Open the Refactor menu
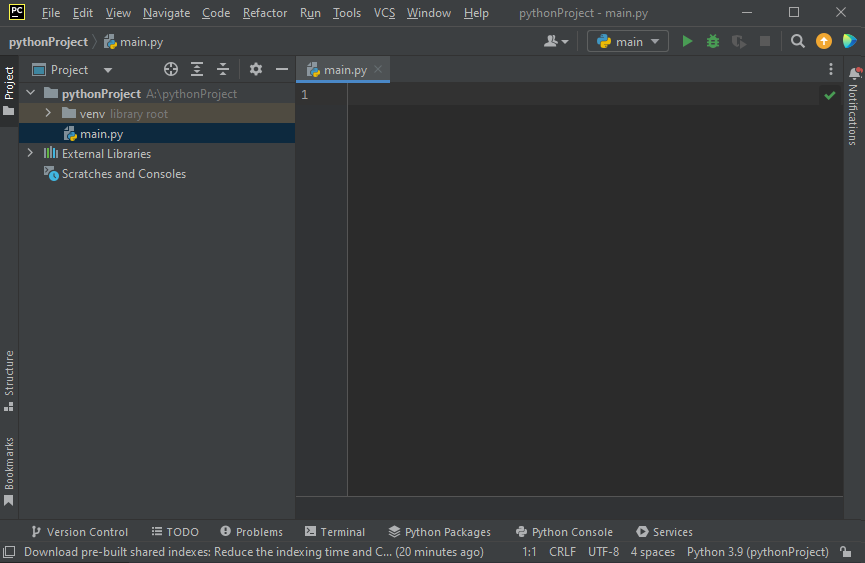Image resolution: width=865 pixels, height=563 pixels. 265,13
